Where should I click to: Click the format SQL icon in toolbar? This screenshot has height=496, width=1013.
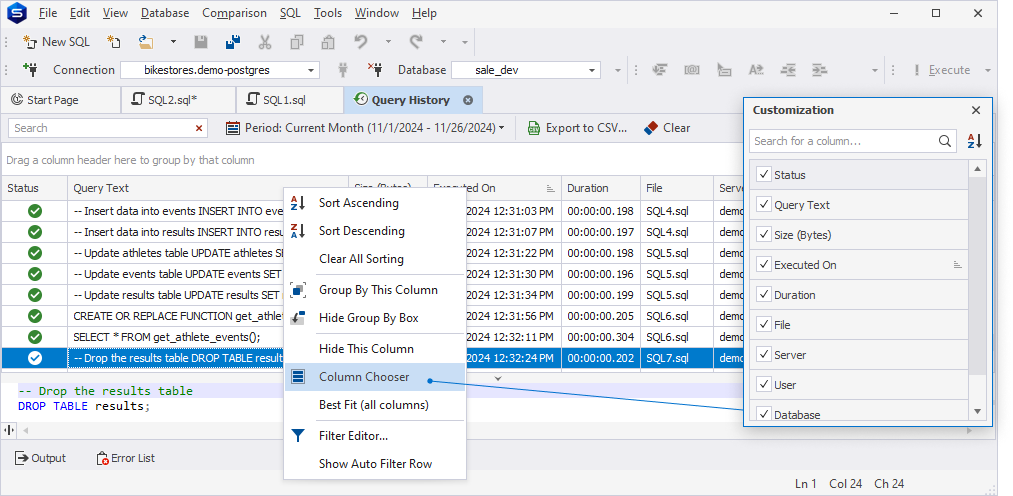(x=660, y=70)
